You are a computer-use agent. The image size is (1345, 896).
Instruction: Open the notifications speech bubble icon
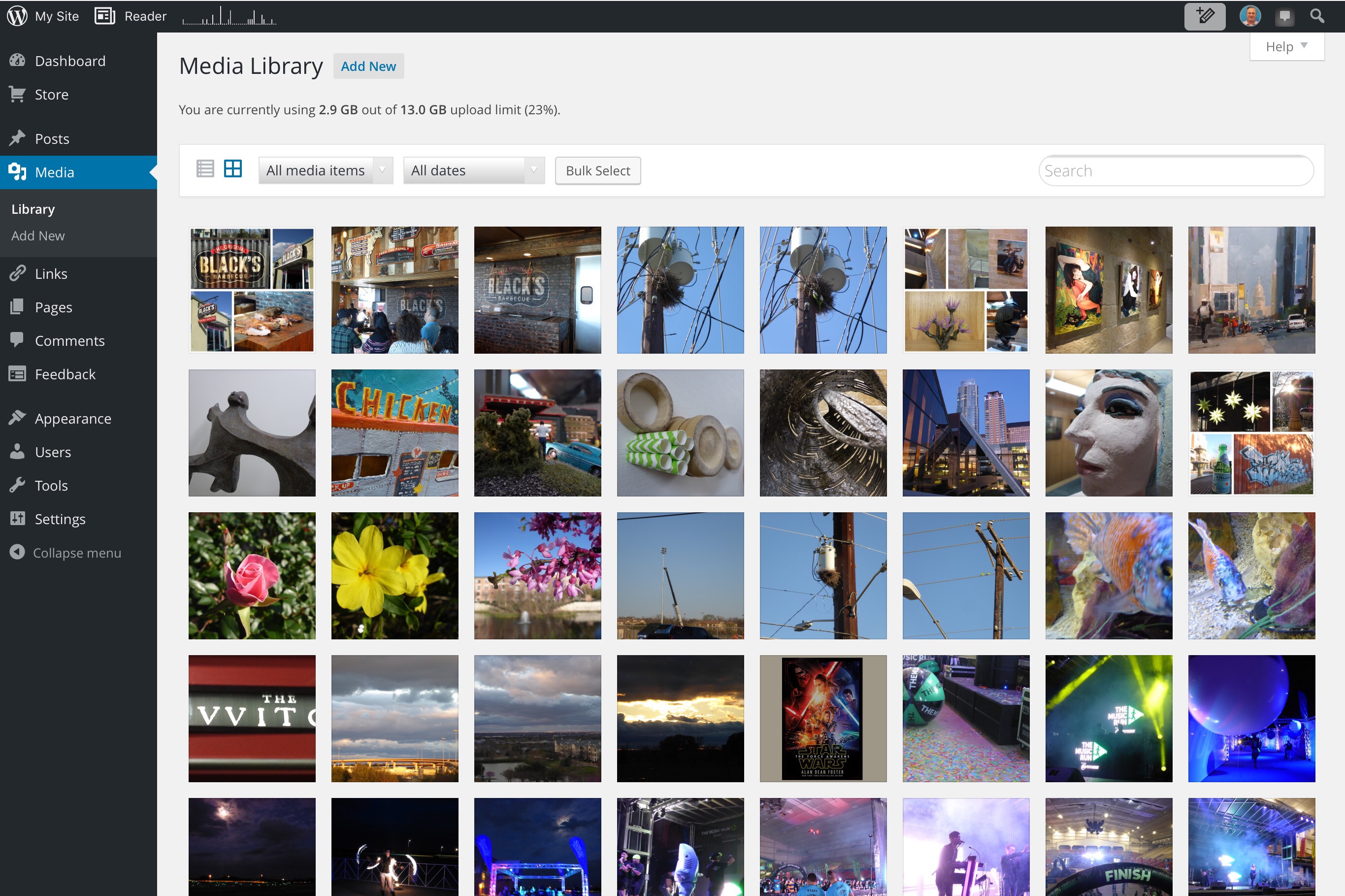coord(1284,17)
